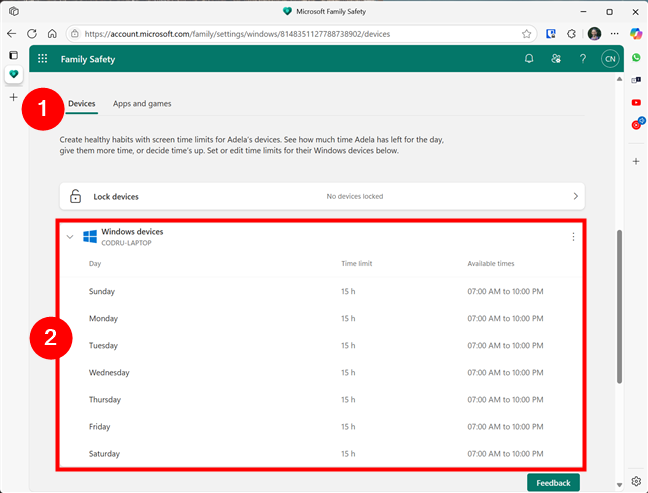Open the Lock devices card
The height and width of the screenshot is (493, 648).
(322, 196)
